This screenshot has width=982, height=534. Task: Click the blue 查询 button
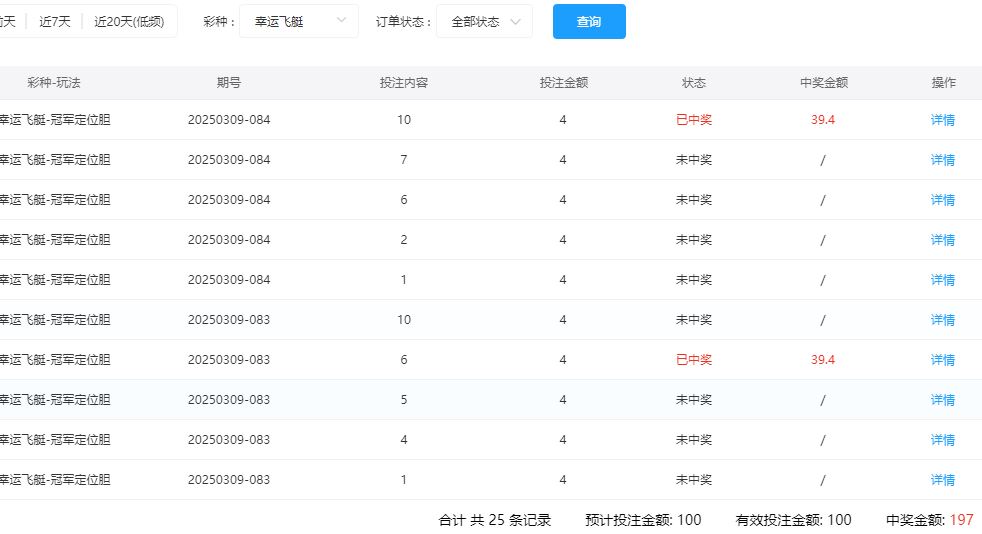[x=589, y=21]
